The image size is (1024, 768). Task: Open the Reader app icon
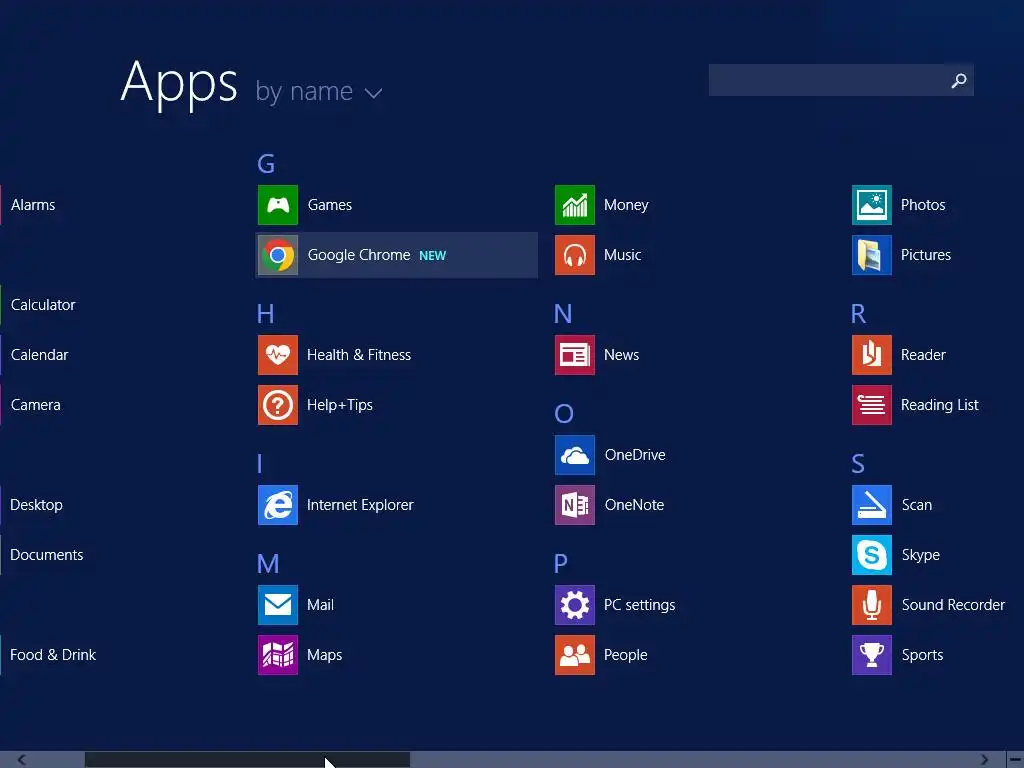tap(872, 355)
